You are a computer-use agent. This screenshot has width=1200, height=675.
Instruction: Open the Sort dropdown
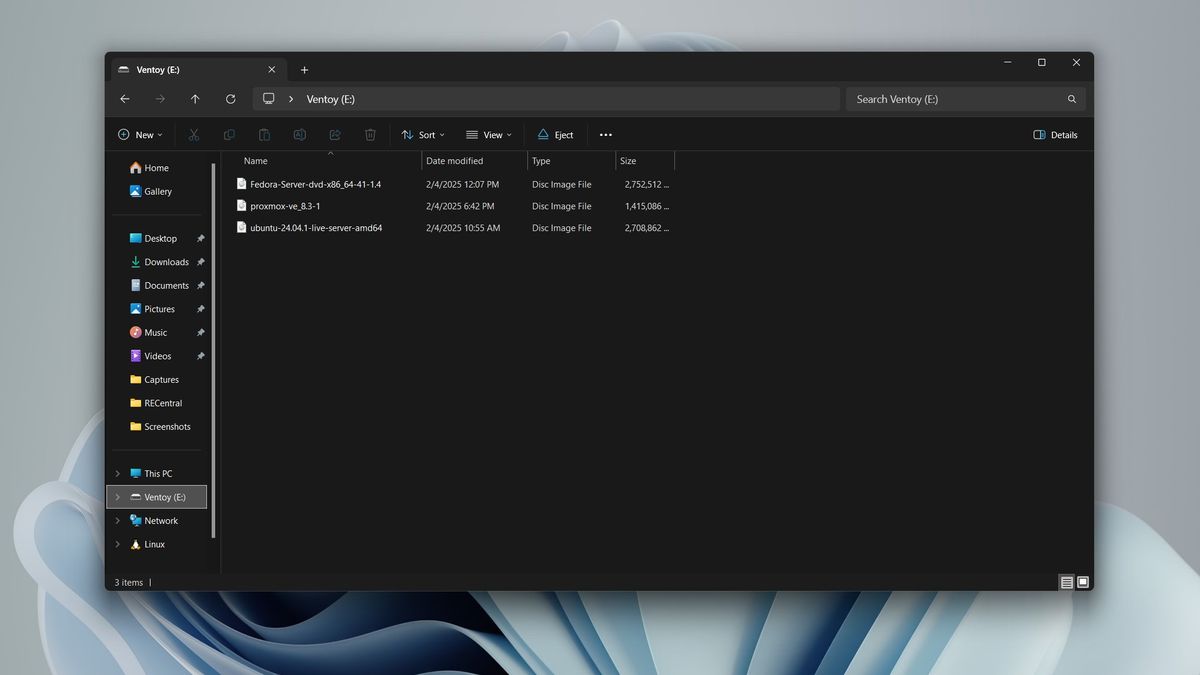[x=421, y=134]
